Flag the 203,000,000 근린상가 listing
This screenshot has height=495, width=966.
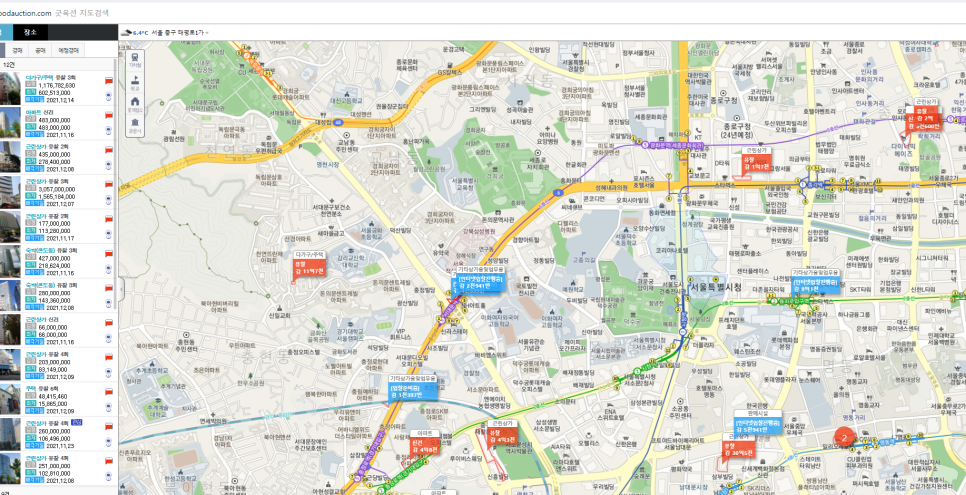click(108, 358)
